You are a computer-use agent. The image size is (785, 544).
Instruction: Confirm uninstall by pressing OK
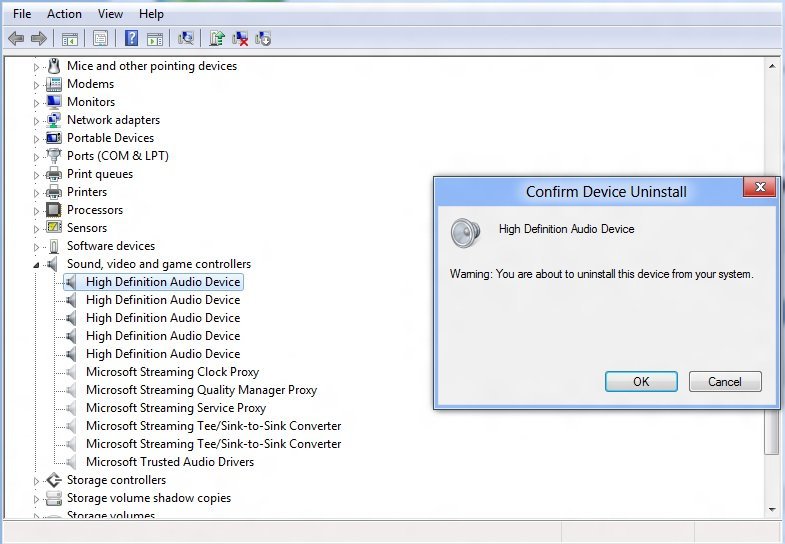click(x=641, y=381)
